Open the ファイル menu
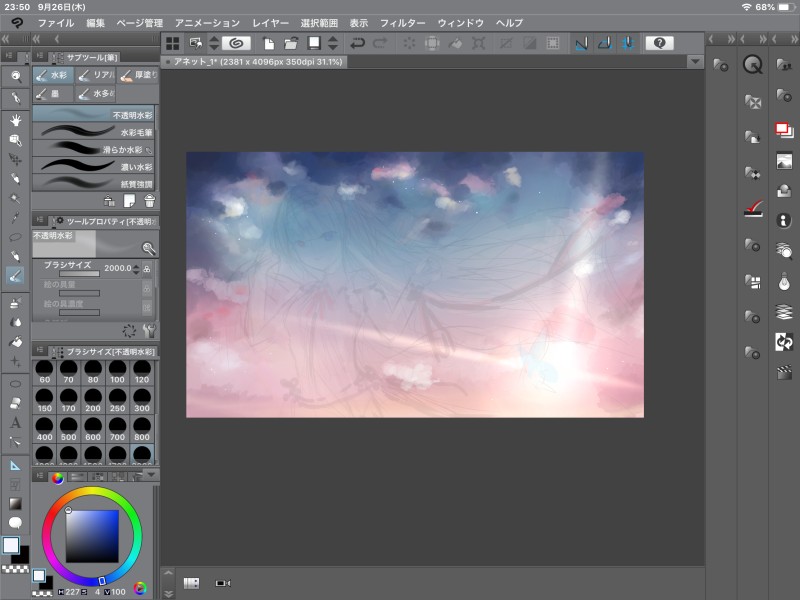 pyautogui.click(x=56, y=23)
